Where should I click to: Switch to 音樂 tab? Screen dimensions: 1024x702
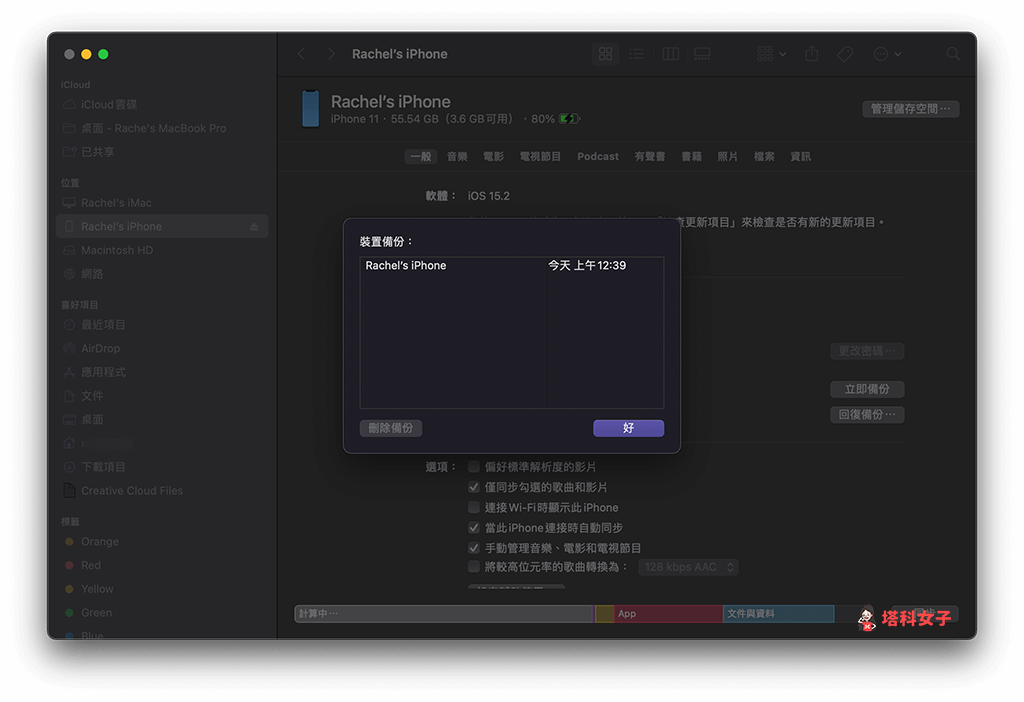click(x=457, y=157)
